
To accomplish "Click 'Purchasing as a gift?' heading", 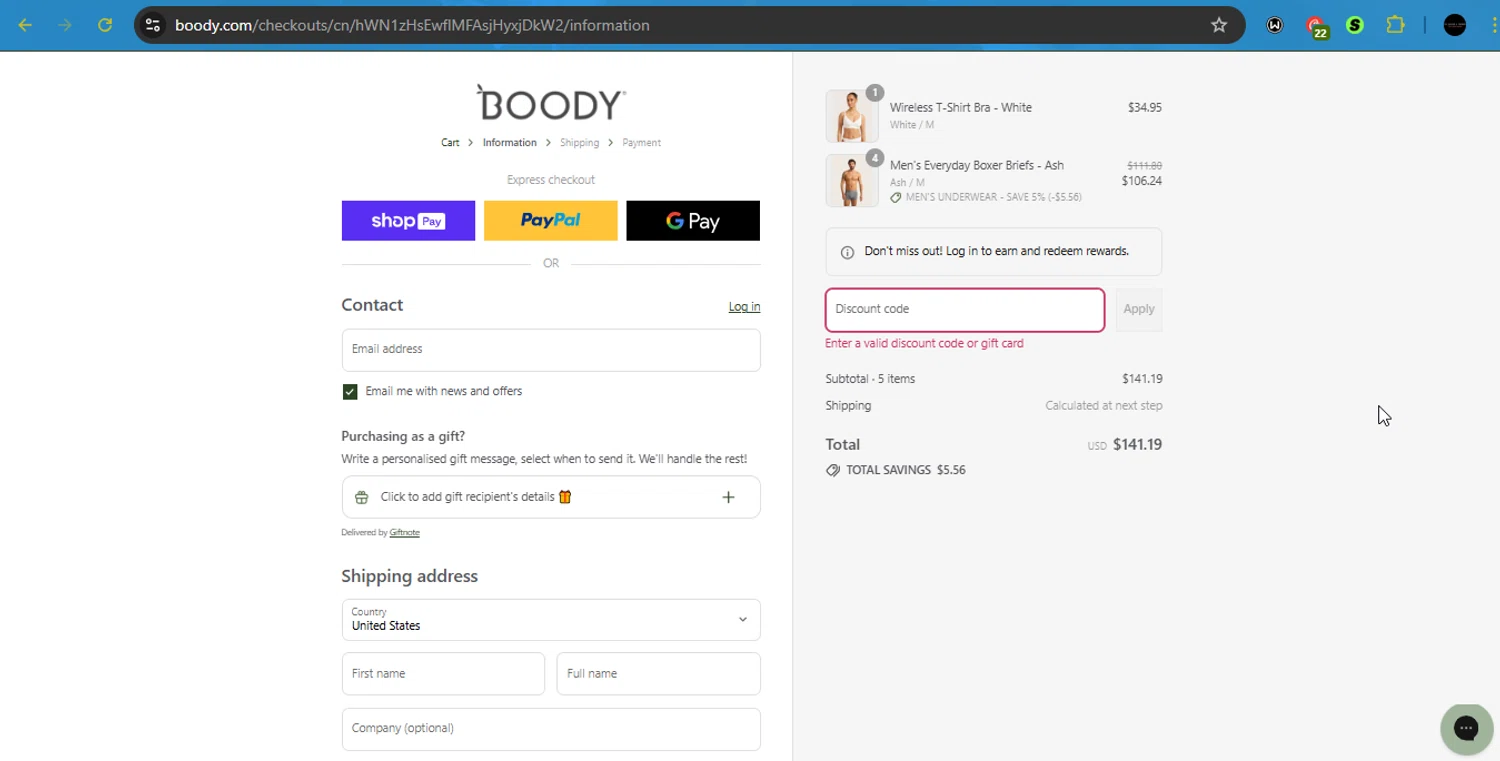I will coord(403,437).
